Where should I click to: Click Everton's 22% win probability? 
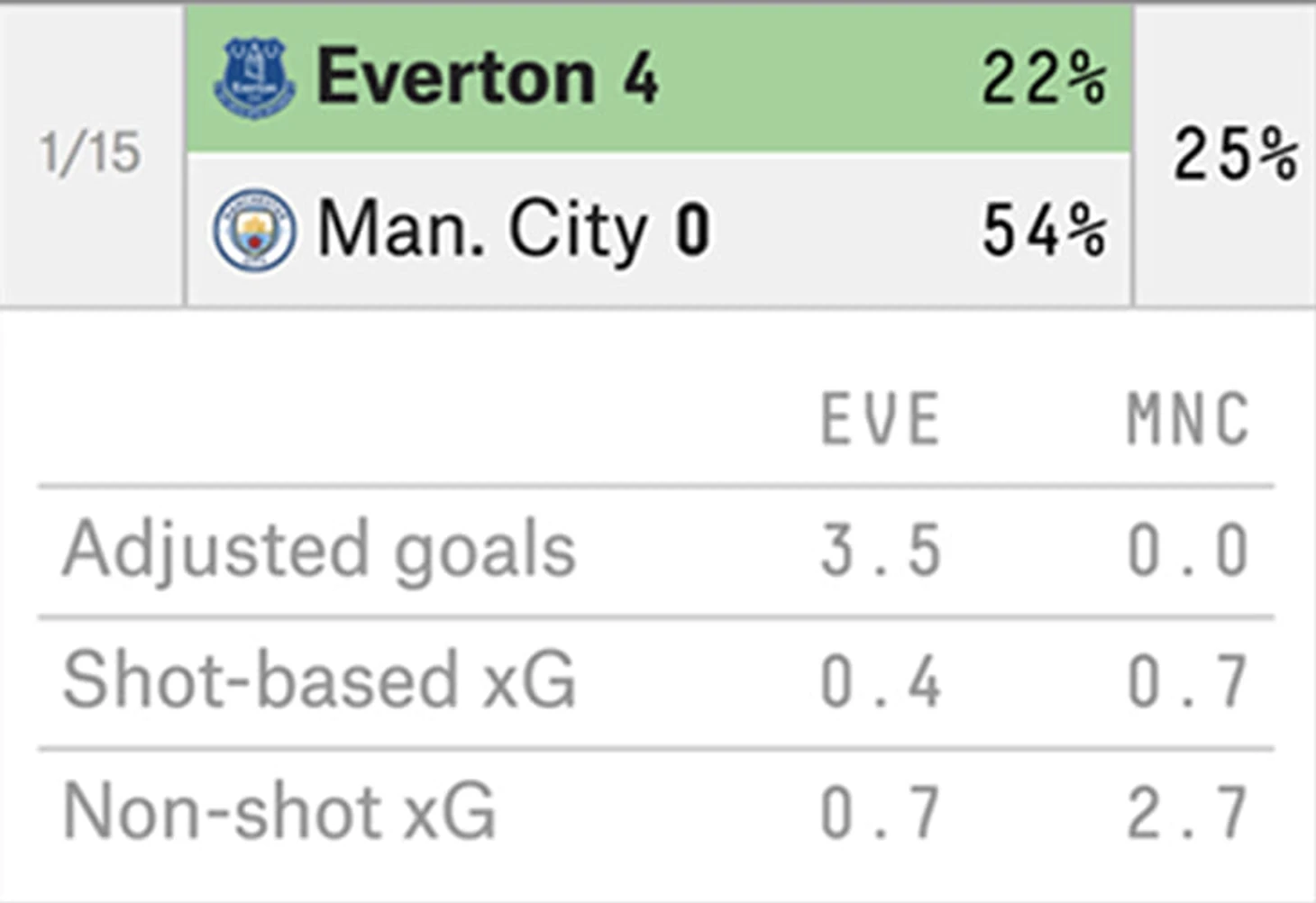click(1044, 79)
